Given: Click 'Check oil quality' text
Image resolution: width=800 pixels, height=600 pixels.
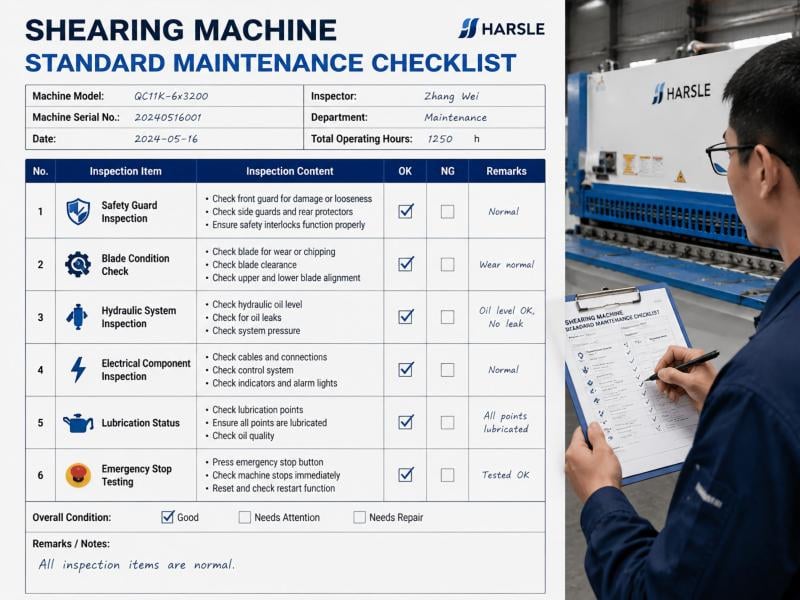Looking at the screenshot, I should [243, 436].
